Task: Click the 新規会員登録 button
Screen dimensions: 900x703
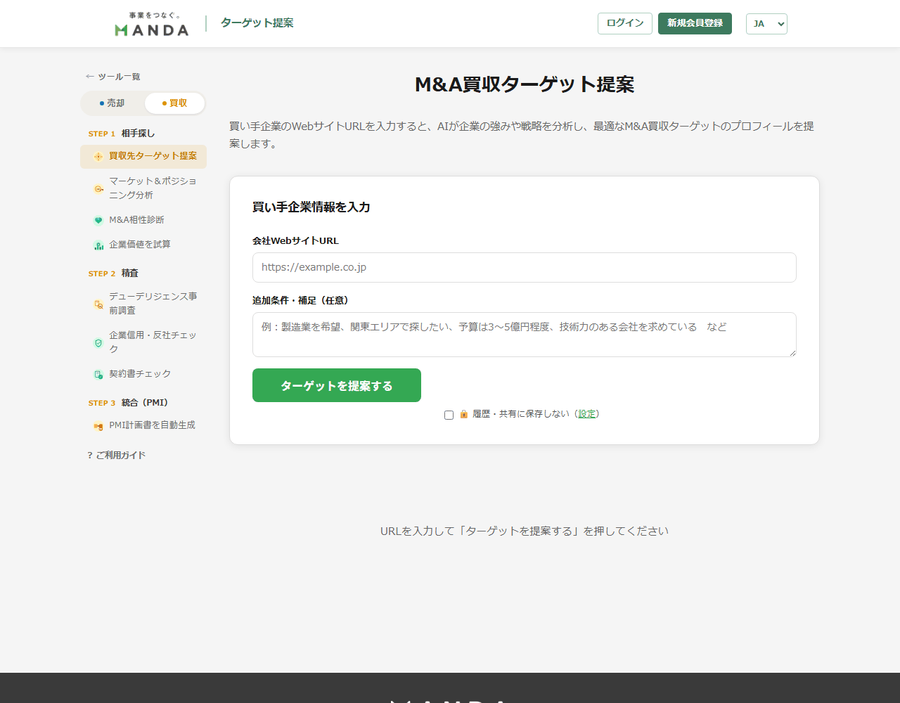Action: (x=695, y=24)
